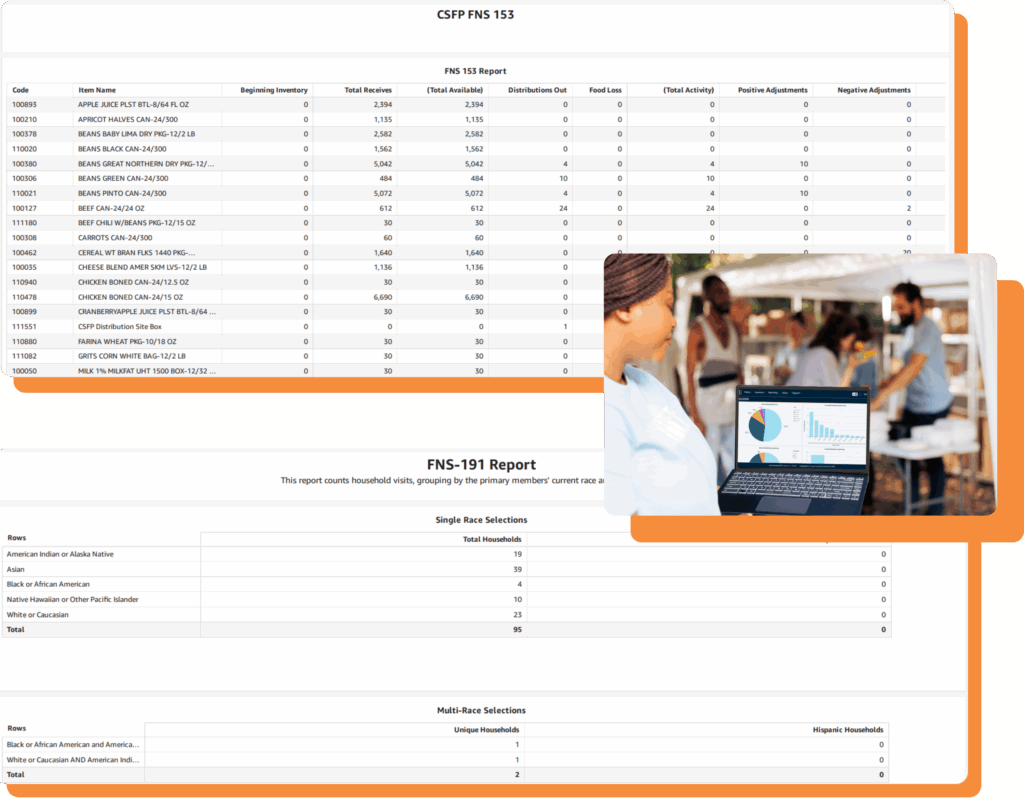The width and height of the screenshot is (1024, 800).
Task: Select the 'CARROTS CAN-24/300' item
Action: pos(115,238)
